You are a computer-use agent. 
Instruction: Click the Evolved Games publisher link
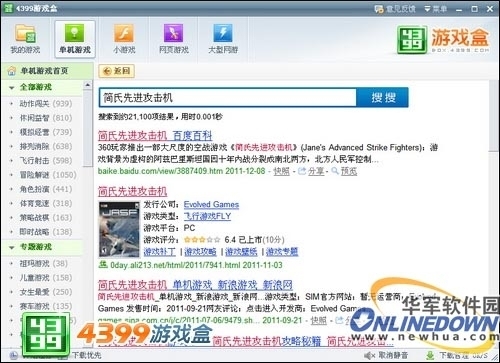click(211, 204)
